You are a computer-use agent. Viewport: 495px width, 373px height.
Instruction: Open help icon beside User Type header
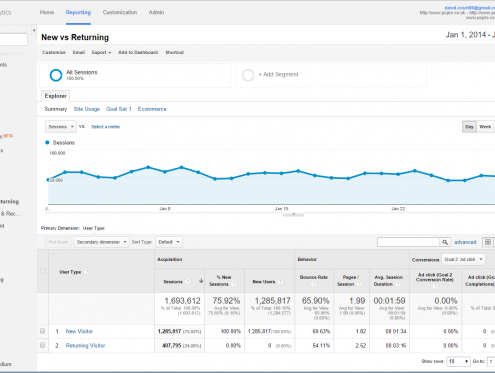click(x=87, y=272)
